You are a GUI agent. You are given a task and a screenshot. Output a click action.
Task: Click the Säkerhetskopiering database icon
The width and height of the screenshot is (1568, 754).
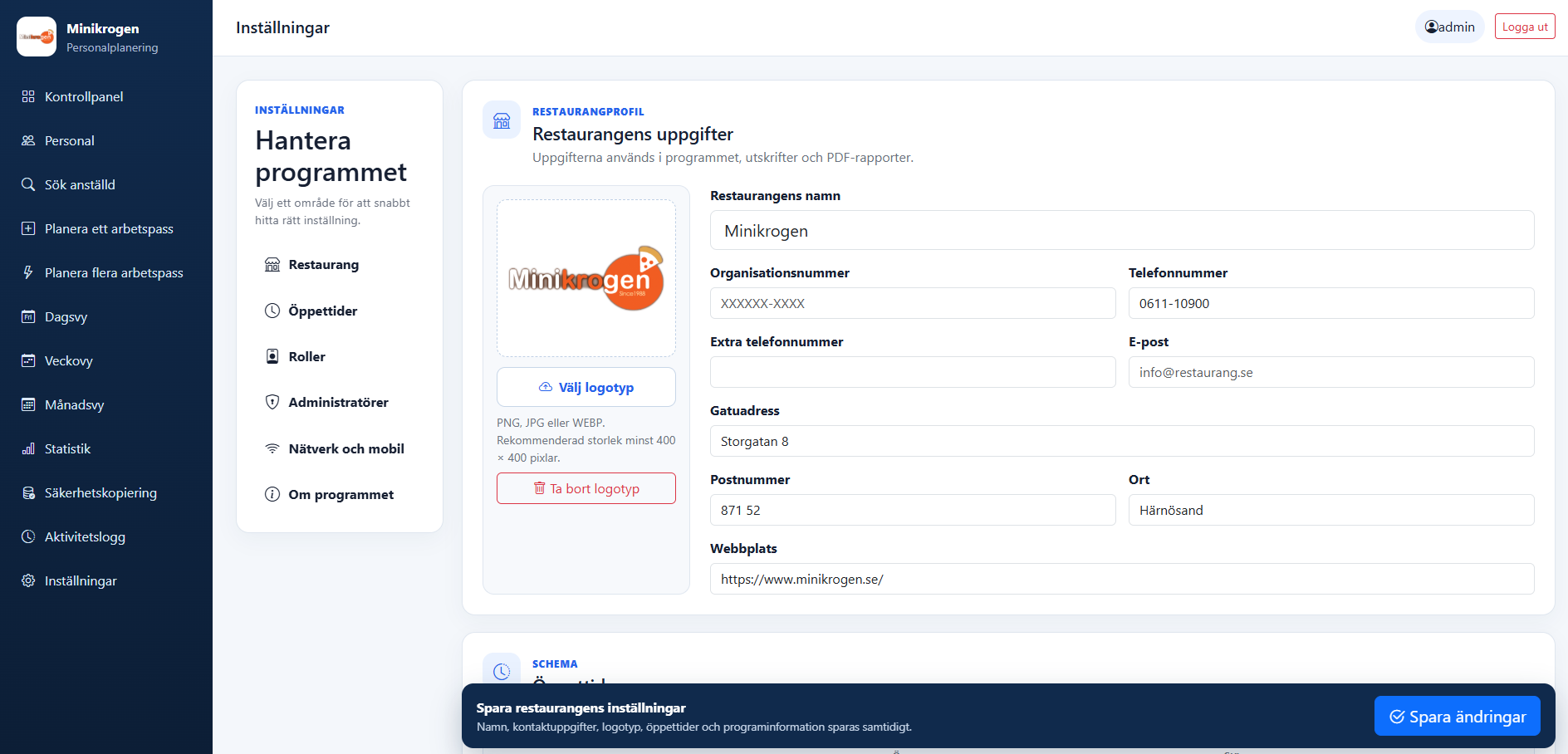(x=28, y=492)
